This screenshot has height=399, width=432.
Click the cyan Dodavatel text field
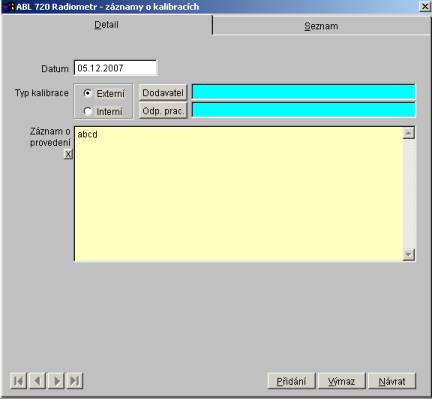click(x=304, y=92)
